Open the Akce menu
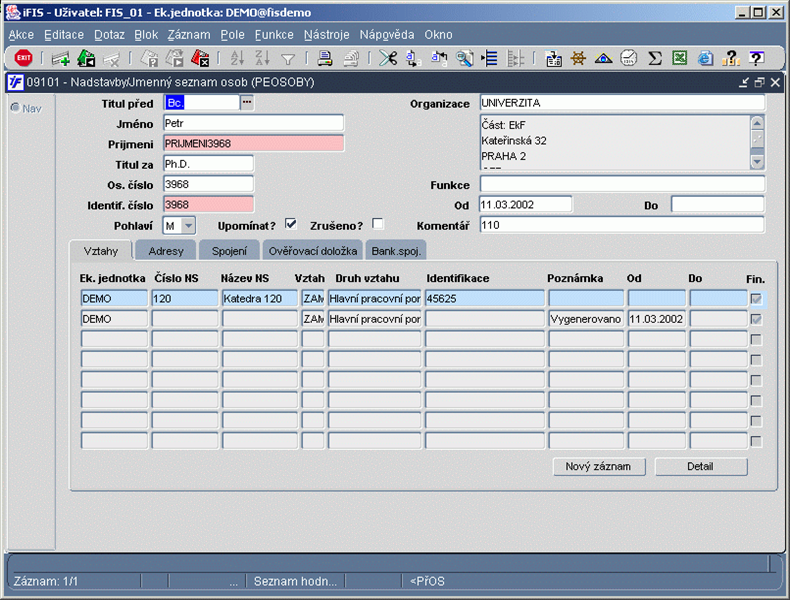 [x=21, y=35]
